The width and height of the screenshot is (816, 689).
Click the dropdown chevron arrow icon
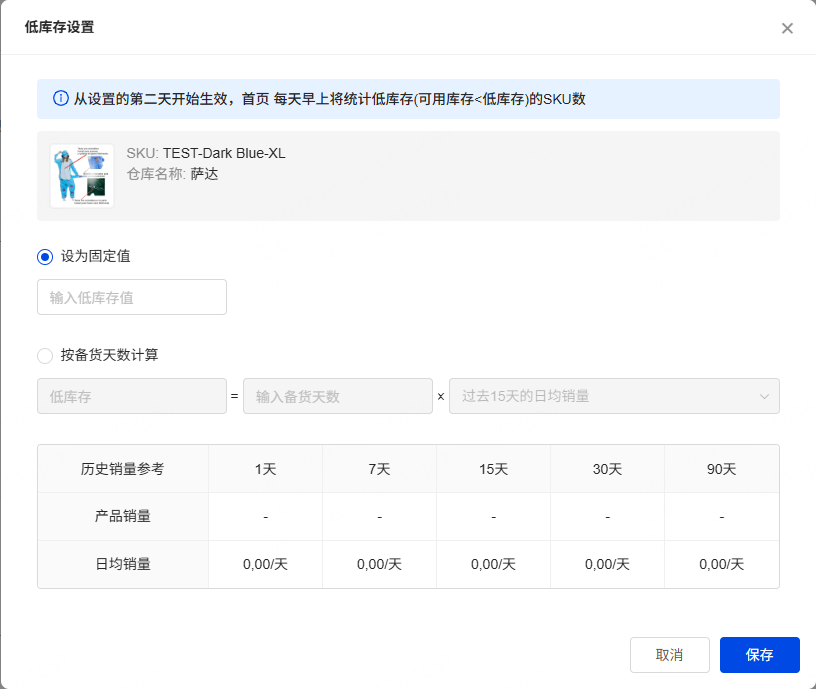coord(765,397)
